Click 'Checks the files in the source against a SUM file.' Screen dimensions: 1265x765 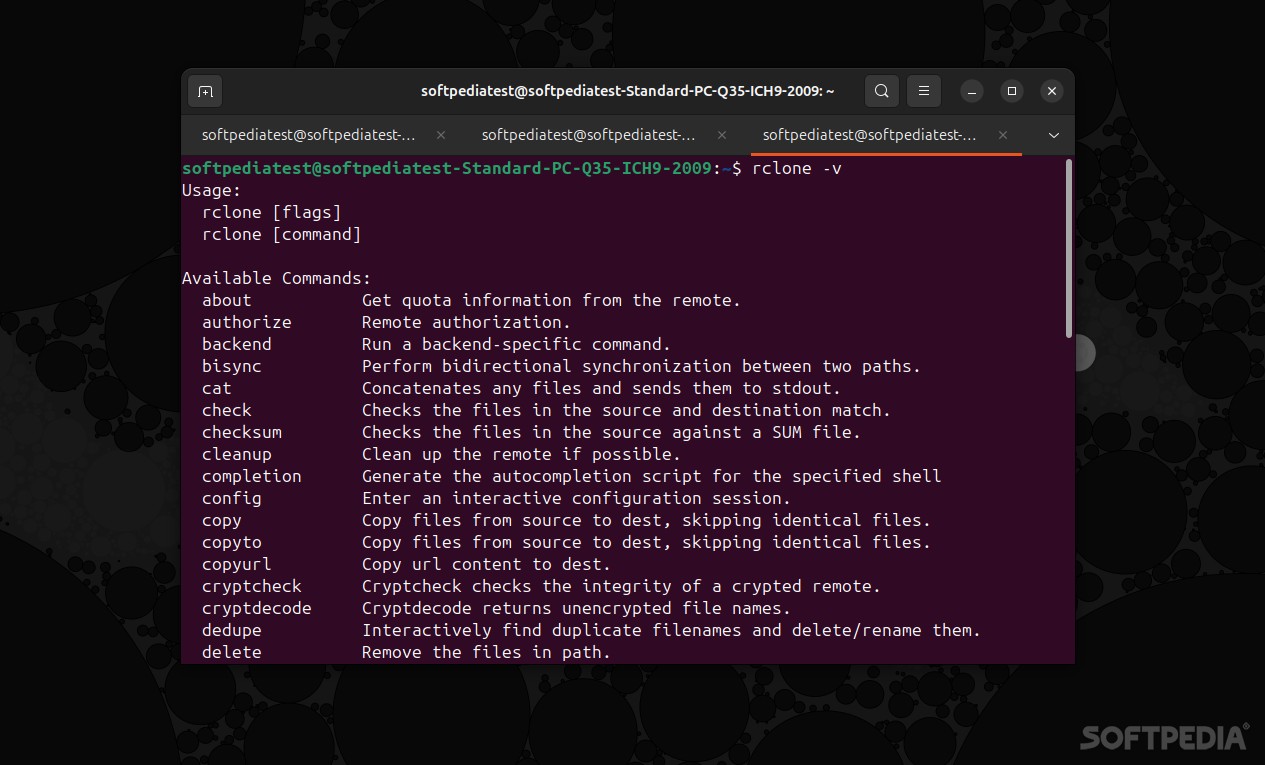pos(612,432)
